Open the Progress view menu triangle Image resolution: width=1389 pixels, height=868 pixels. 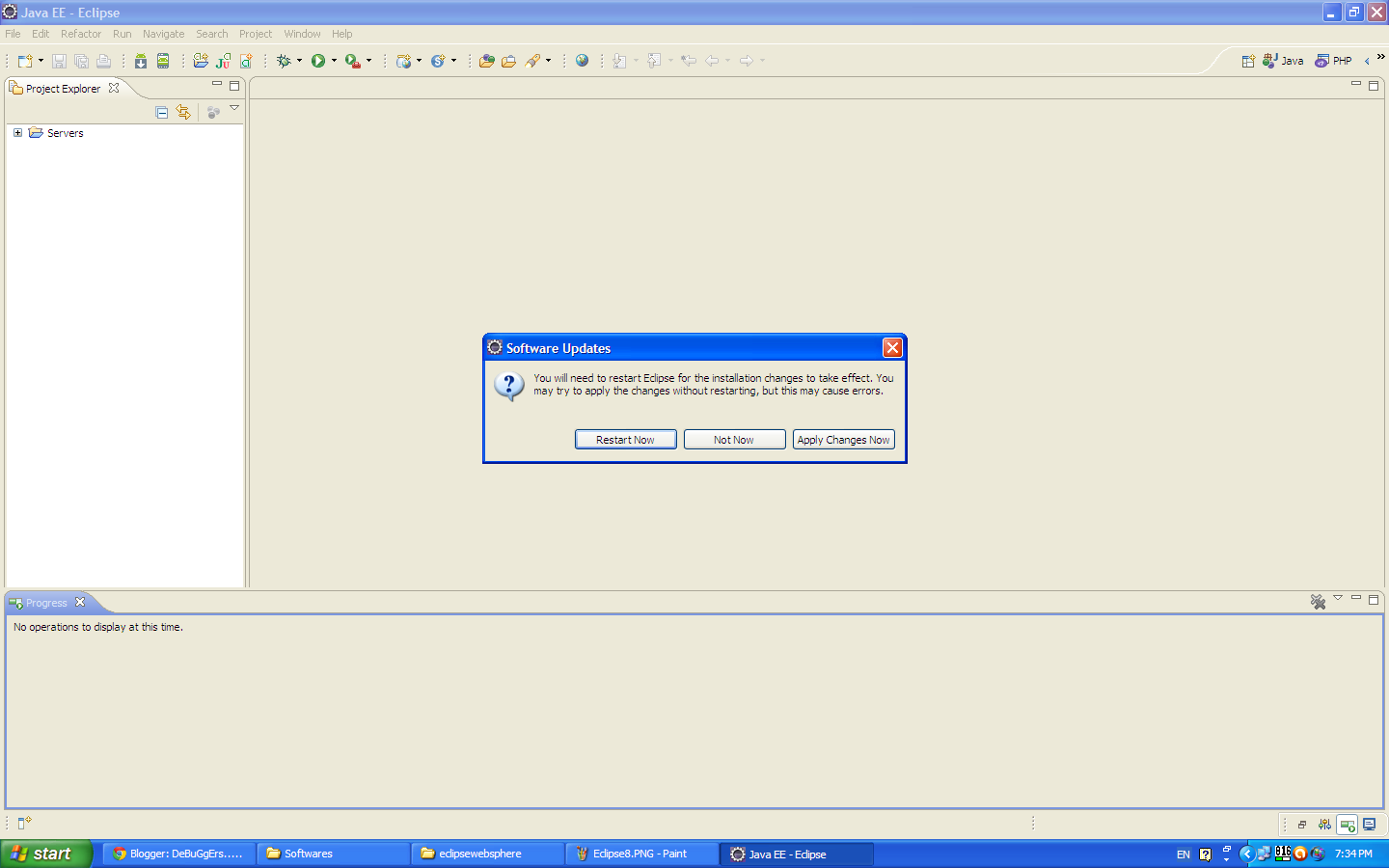click(1338, 598)
